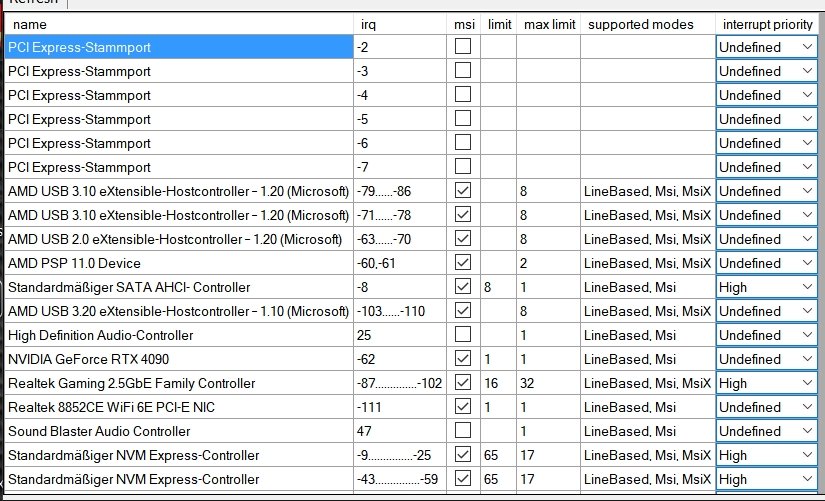Open priority dropdown for PCI Express-Stammport irq -4

(x=767, y=95)
